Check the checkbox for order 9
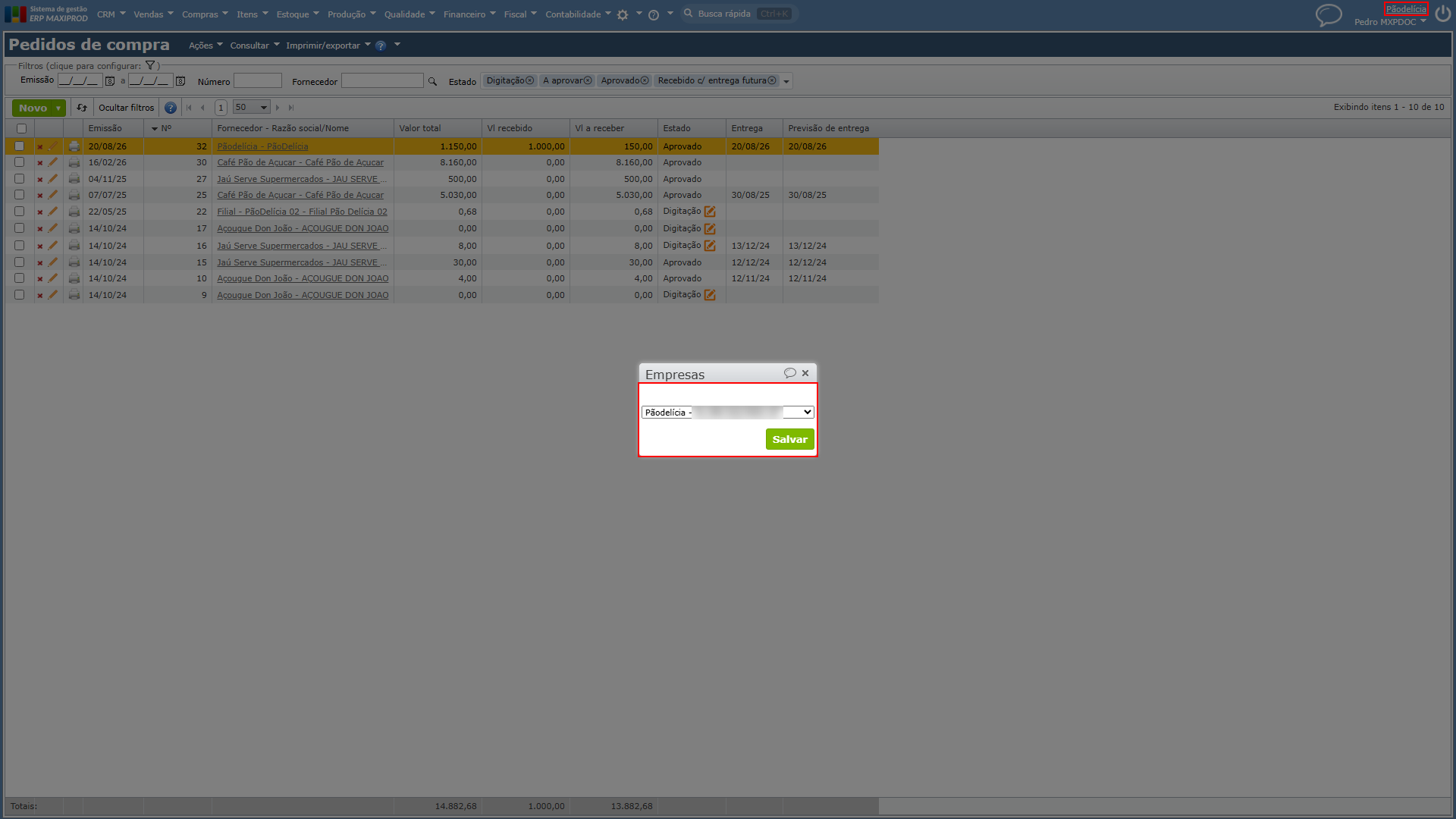Image resolution: width=1456 pixels, height=819 pixels. click(19, 295)
